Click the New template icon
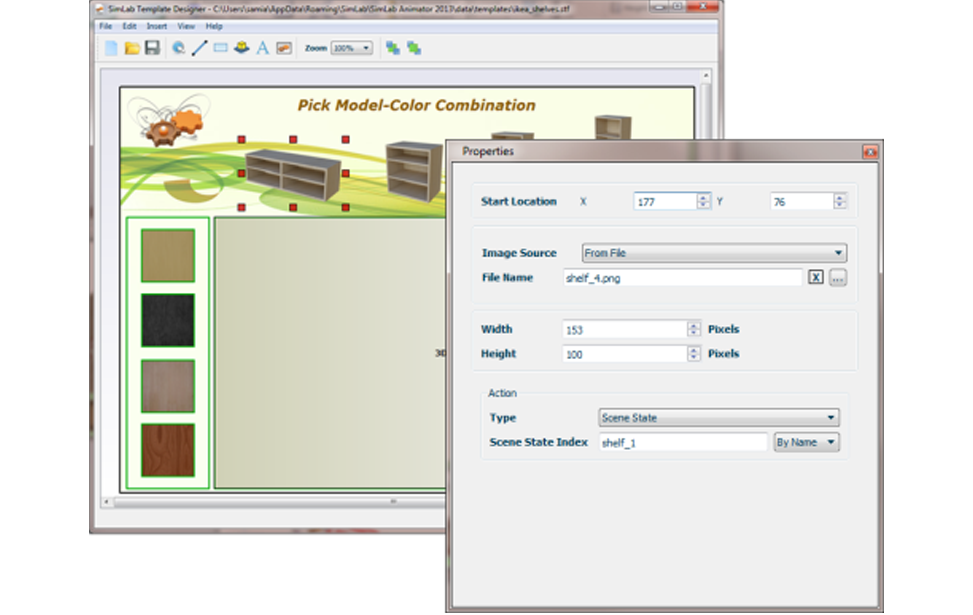Screen dimensions: 973x615 click(111, 48)
